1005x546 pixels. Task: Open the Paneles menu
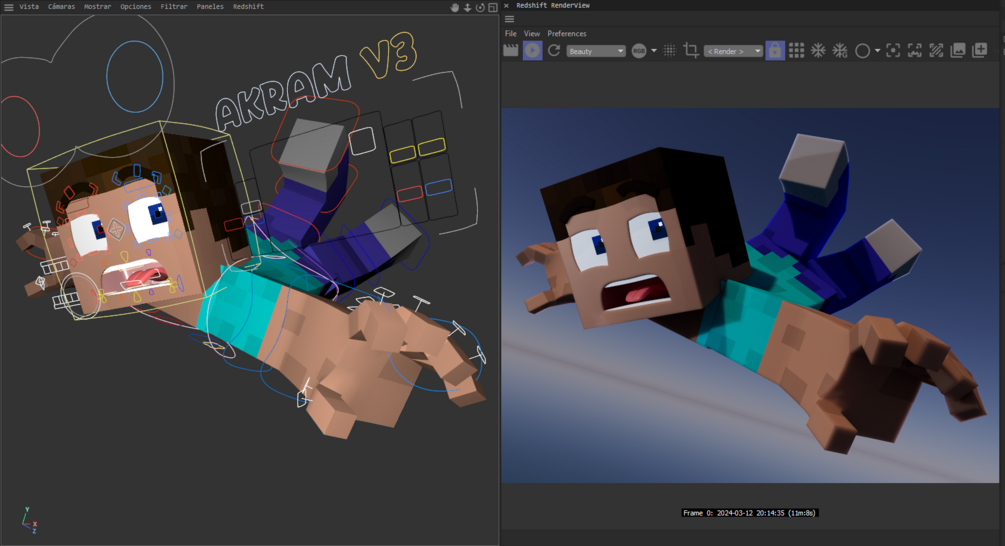(x=210, y=6)
